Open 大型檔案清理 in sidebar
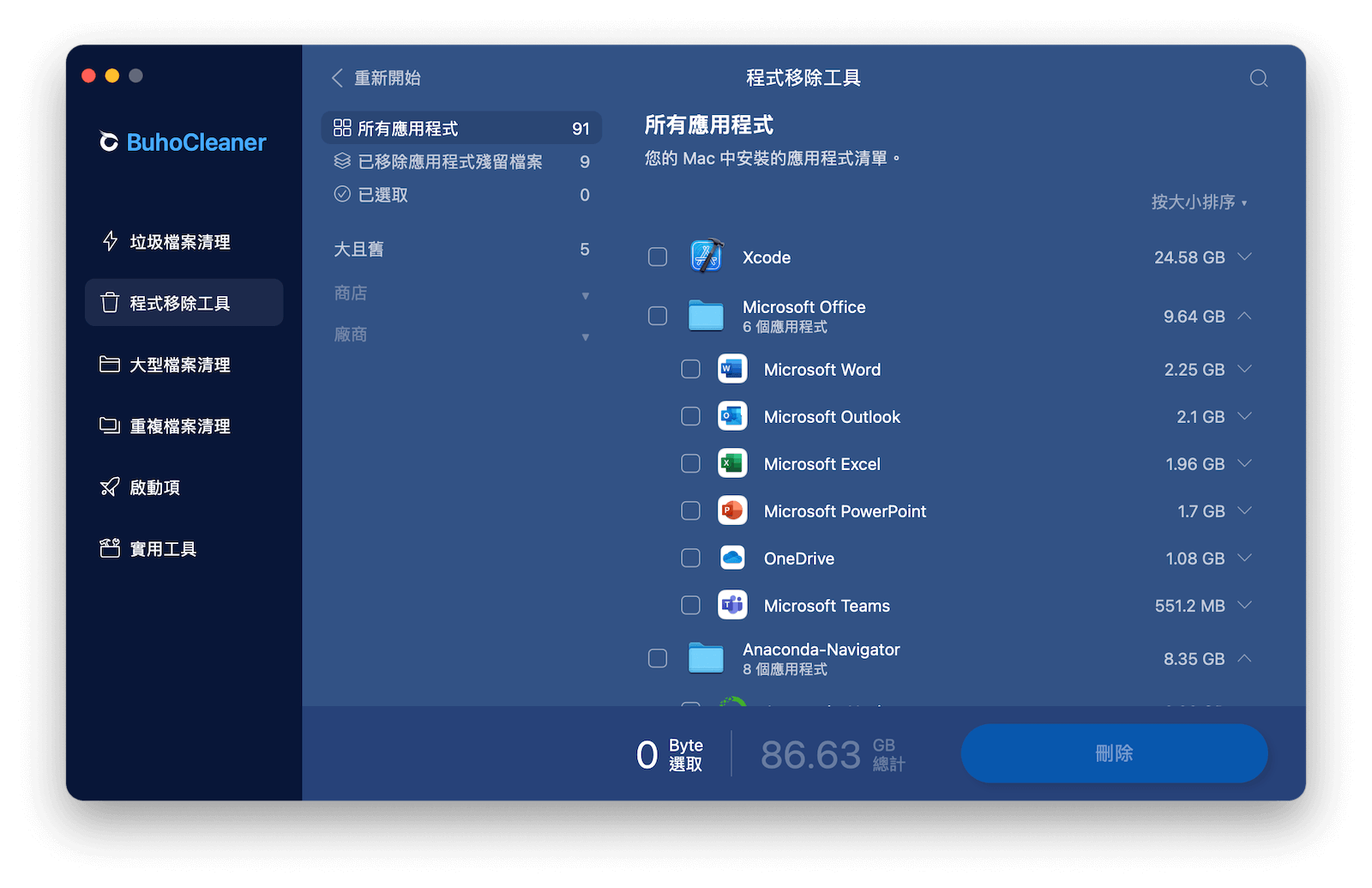Viewport: 1372px width, 888px height. tap(184, 365)
